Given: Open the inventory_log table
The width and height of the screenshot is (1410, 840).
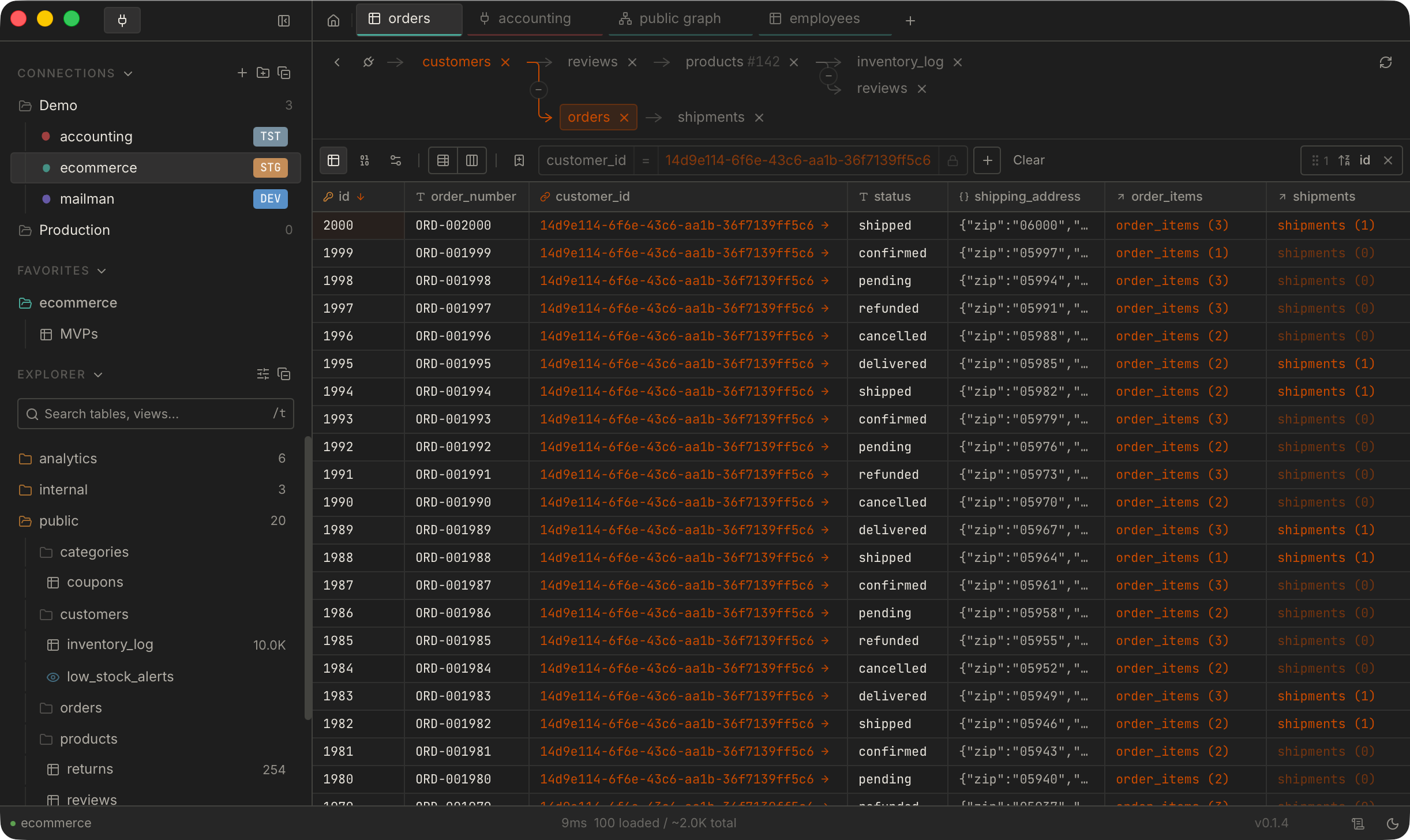Looking at the screenshot, I should point(156,645).
